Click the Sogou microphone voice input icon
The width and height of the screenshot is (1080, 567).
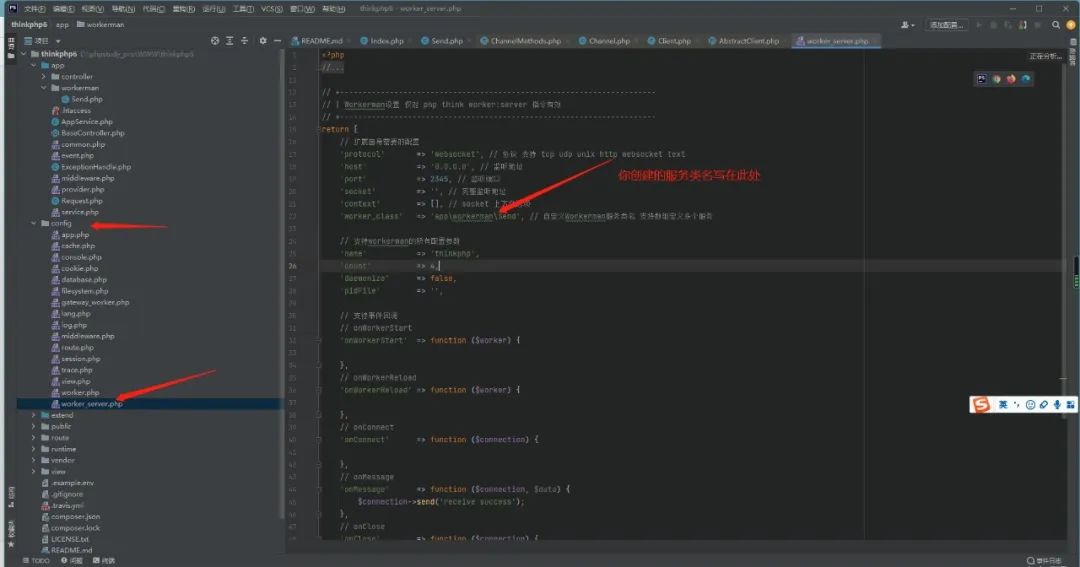click(x=1057, y=404)
